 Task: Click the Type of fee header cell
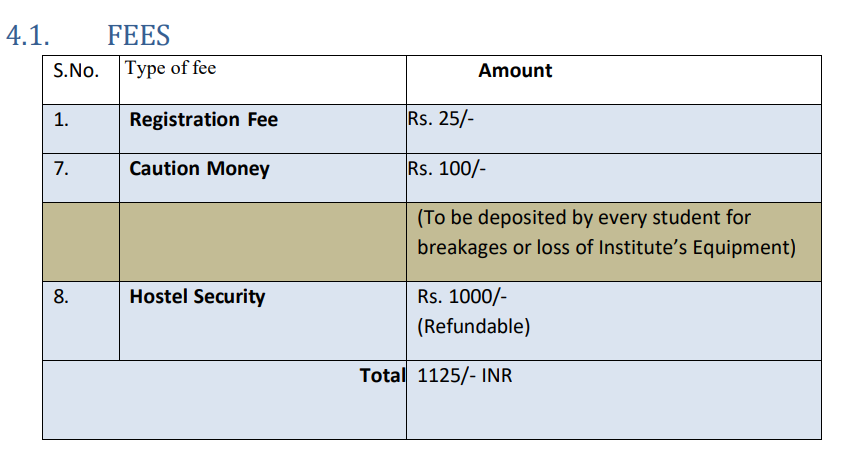click(x=171, y=69)
